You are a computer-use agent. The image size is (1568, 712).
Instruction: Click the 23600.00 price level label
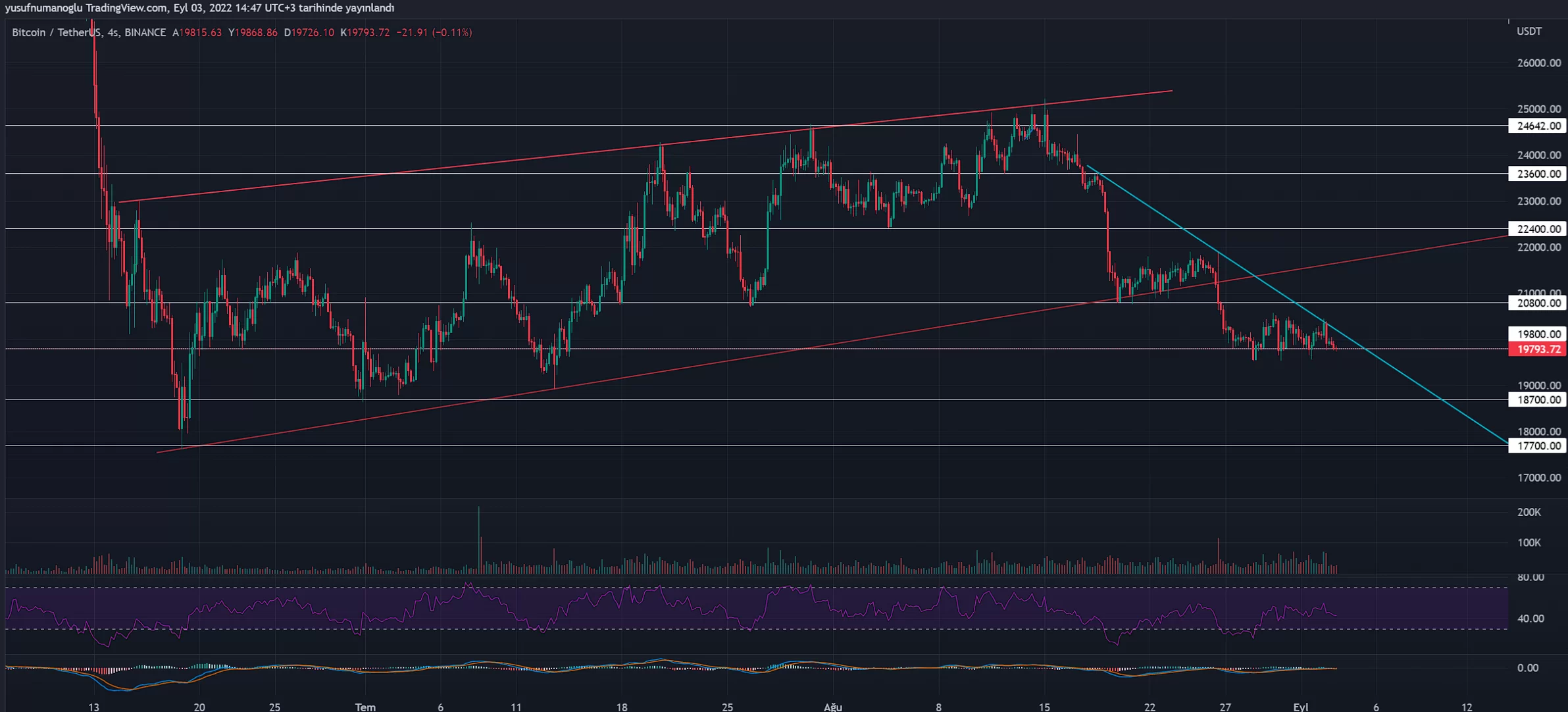(x=1537, y=174)
